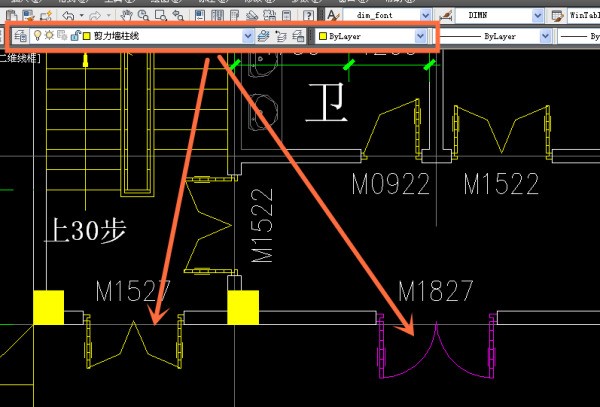
Task: Open the DIMN dimension style dropdown
Action: (x=536, y=16)
